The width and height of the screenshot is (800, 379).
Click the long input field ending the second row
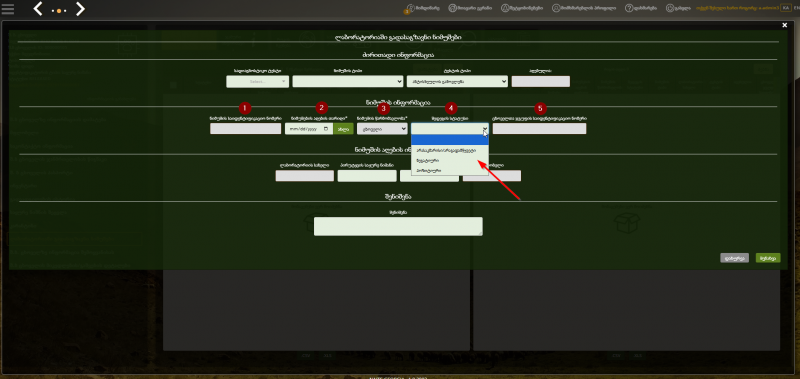[x=539, y=129]
